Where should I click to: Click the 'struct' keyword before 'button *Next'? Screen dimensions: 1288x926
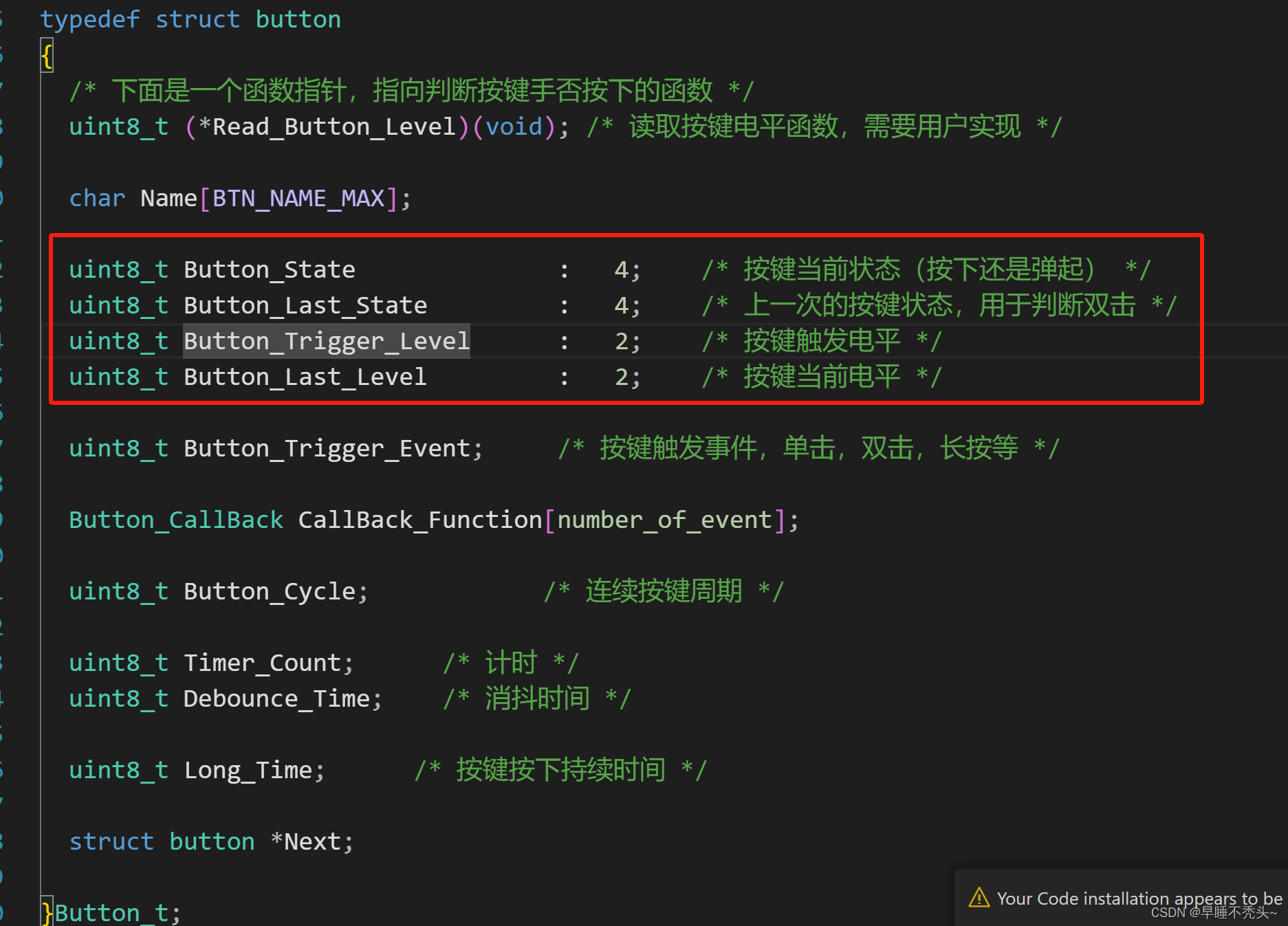[x=111, y=841]
